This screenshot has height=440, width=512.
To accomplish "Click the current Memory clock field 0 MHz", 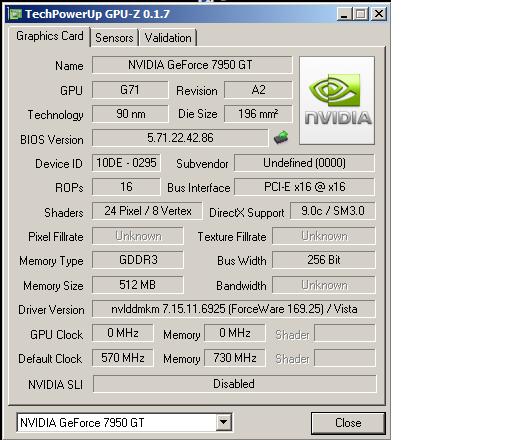I will coord(235,333).
